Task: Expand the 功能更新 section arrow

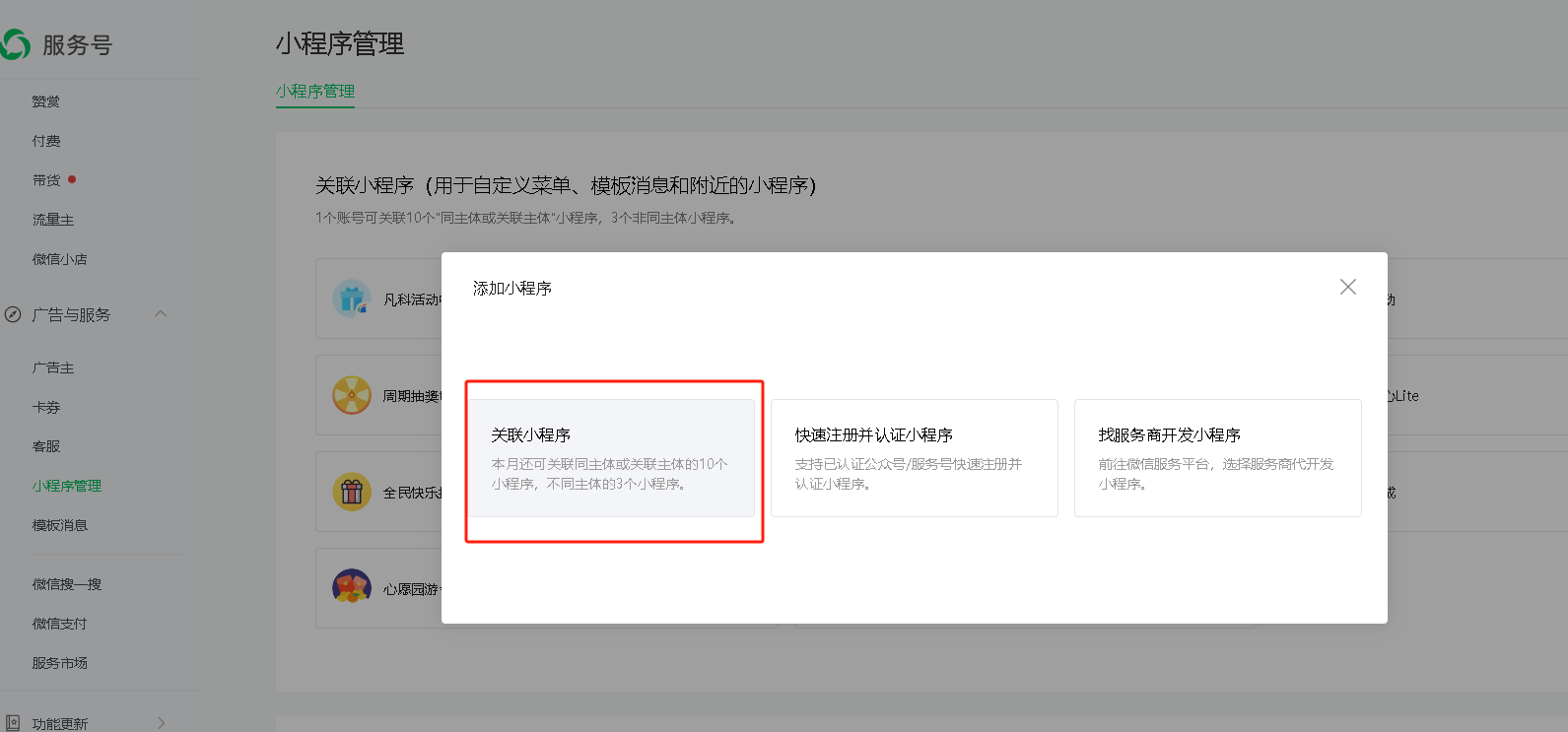Action: (162, 723)
